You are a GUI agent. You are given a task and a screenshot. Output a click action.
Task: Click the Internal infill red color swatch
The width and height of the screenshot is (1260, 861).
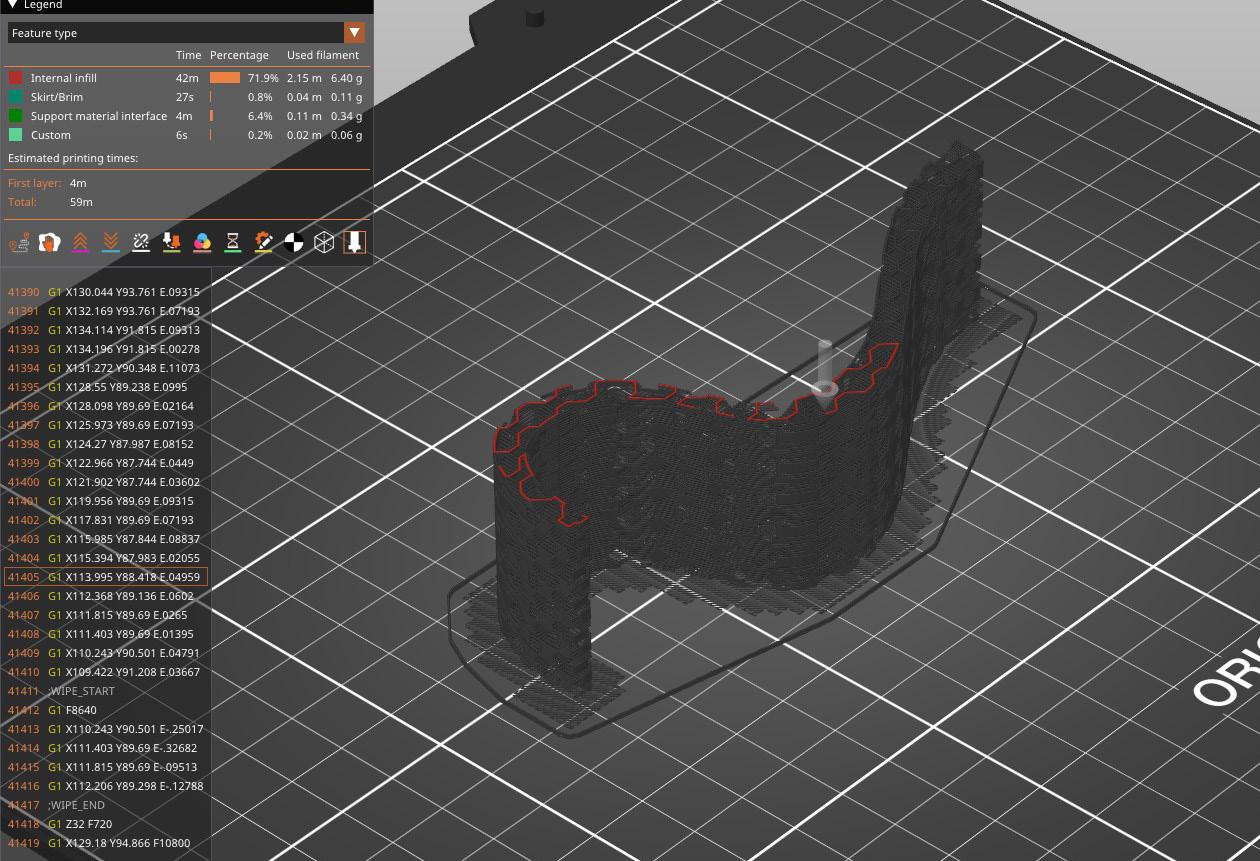(x=15, y=78)
